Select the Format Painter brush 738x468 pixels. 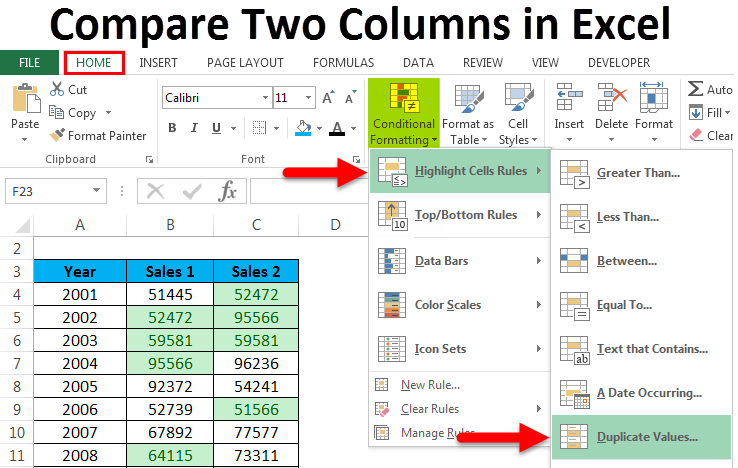tap(57, 135)
